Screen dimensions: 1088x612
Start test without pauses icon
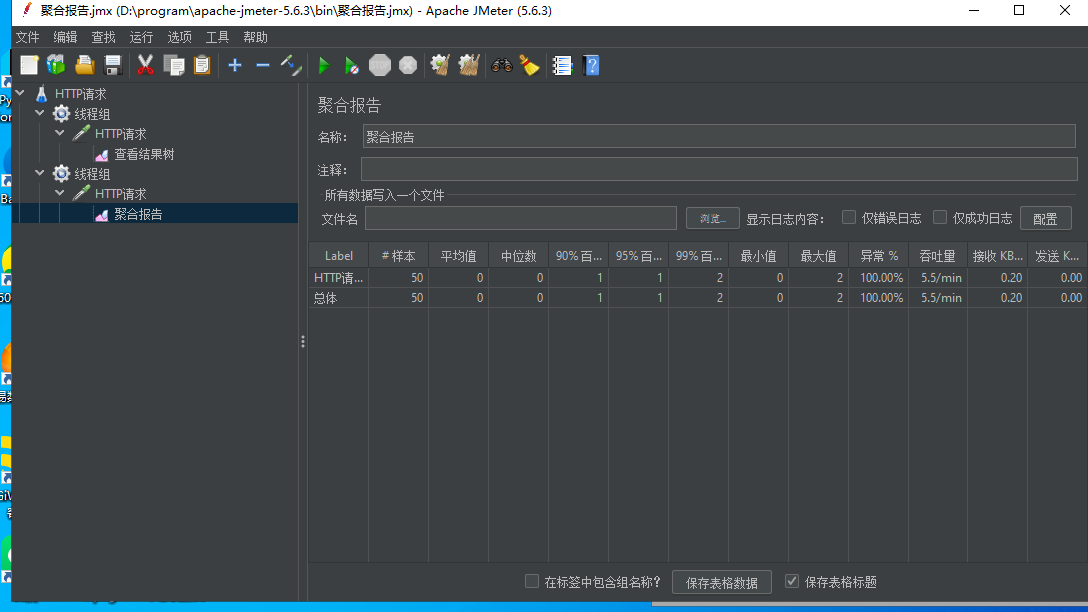point(351,65)
